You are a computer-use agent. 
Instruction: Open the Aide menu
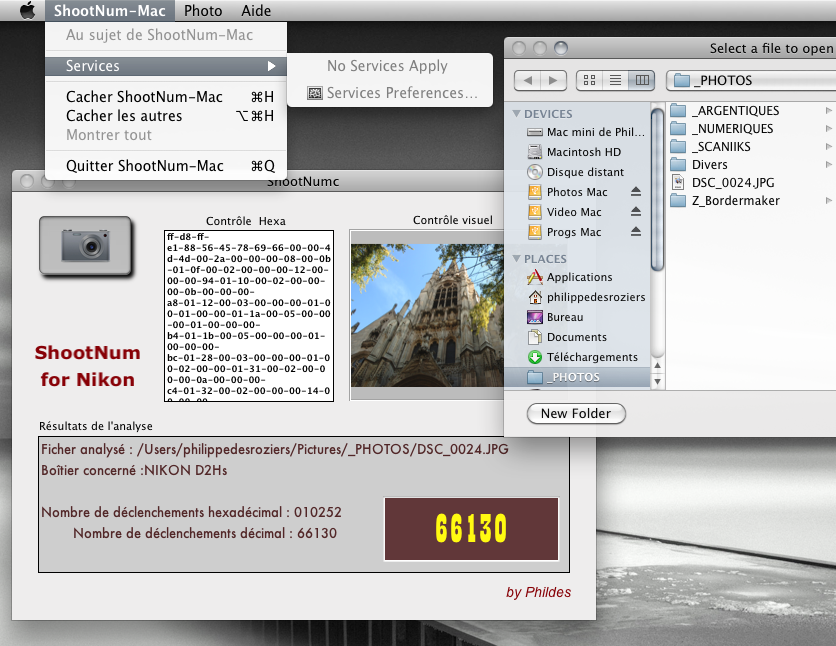tap(256, 11)
